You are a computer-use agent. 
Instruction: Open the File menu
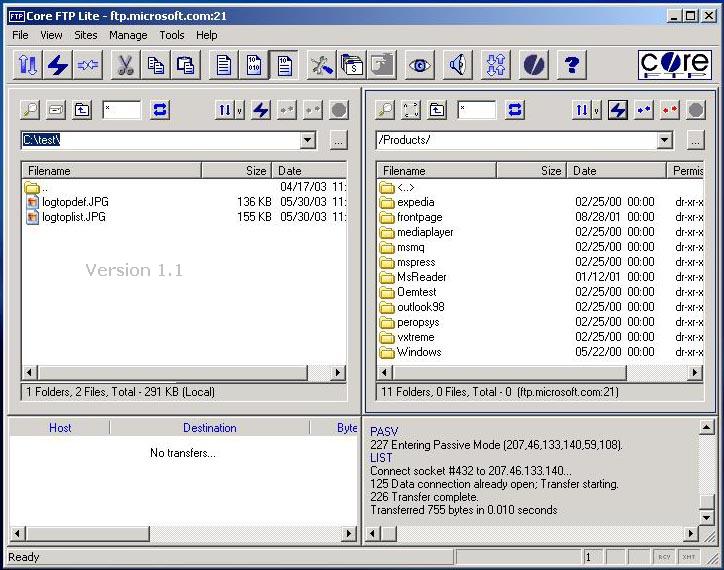20,35
